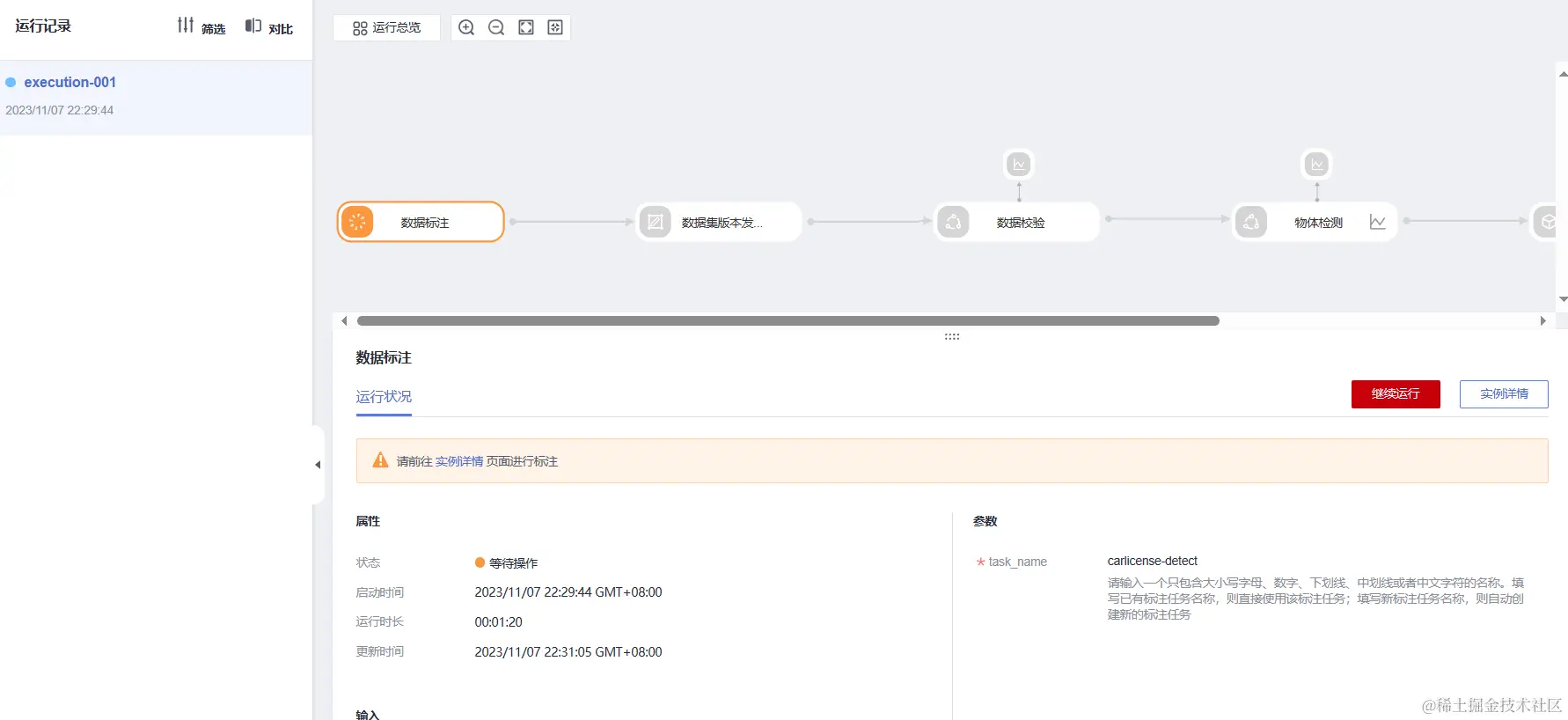The height and width of the screenshot is (720, 1568).
Task: Open the 筛选 filter option
Action: pos(201,26)
